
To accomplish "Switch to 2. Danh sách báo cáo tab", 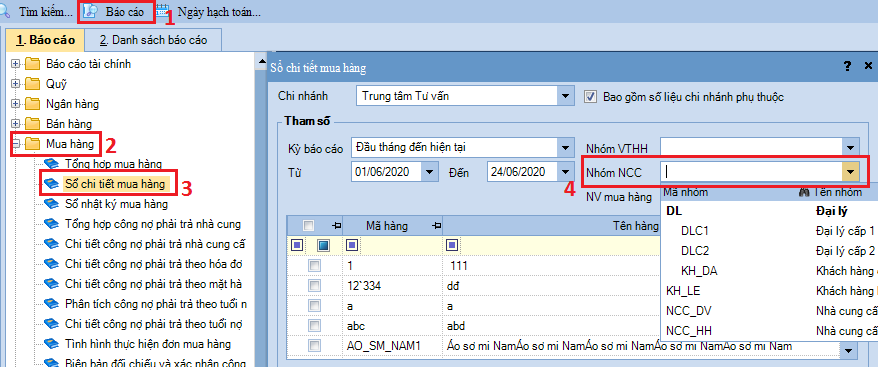I will pos(153,40).
